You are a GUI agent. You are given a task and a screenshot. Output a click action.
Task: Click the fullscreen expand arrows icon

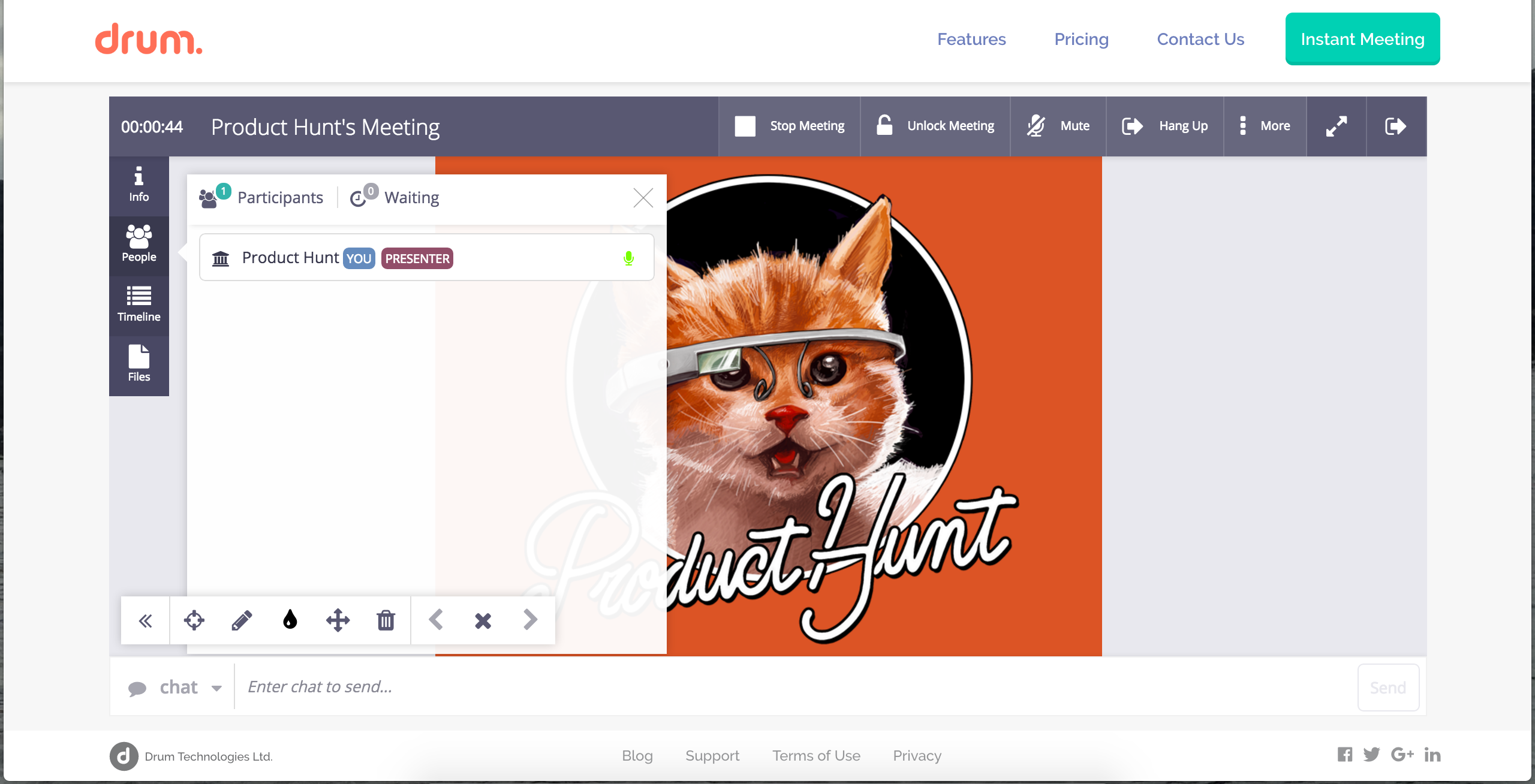1336,126
